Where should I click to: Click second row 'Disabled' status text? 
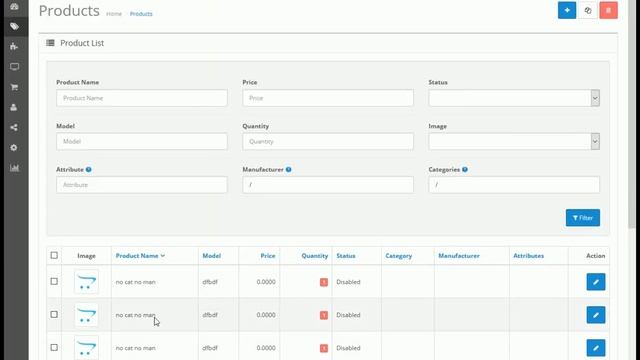click(348, 315)
